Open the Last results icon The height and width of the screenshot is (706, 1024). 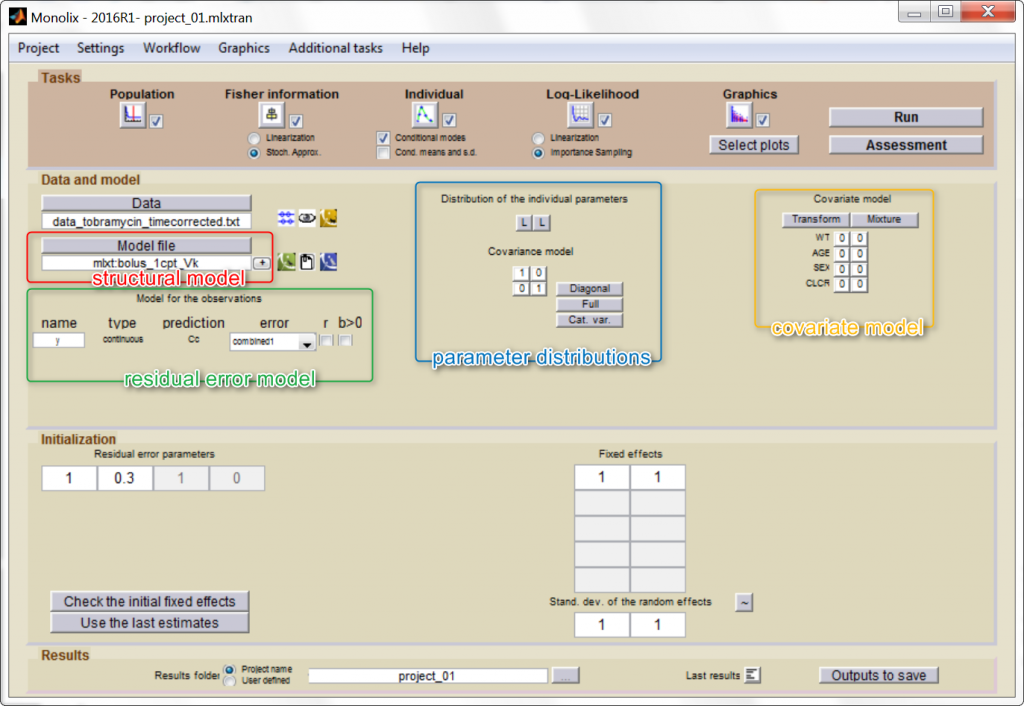tap(754, 675)
